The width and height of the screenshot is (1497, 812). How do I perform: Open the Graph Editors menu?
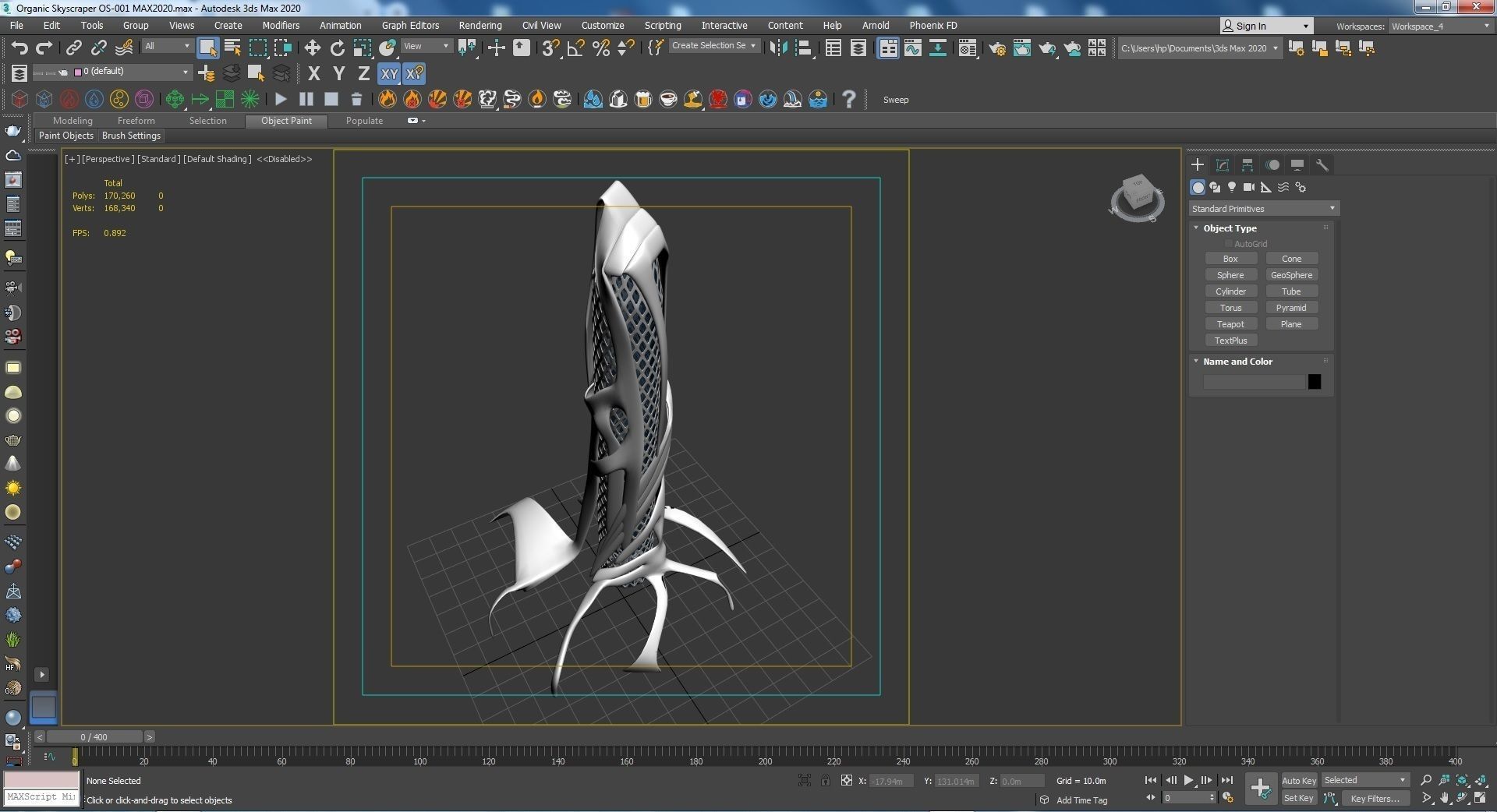[x=410, y=25]
